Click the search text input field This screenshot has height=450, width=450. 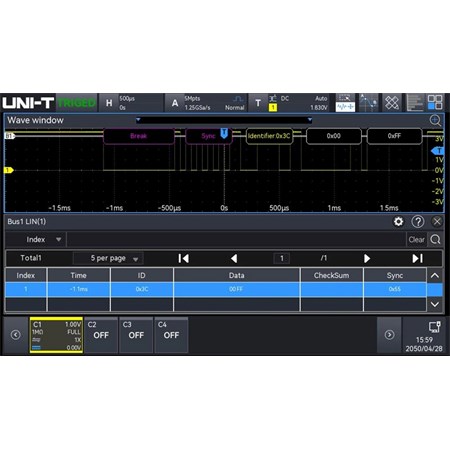(236, 240)
